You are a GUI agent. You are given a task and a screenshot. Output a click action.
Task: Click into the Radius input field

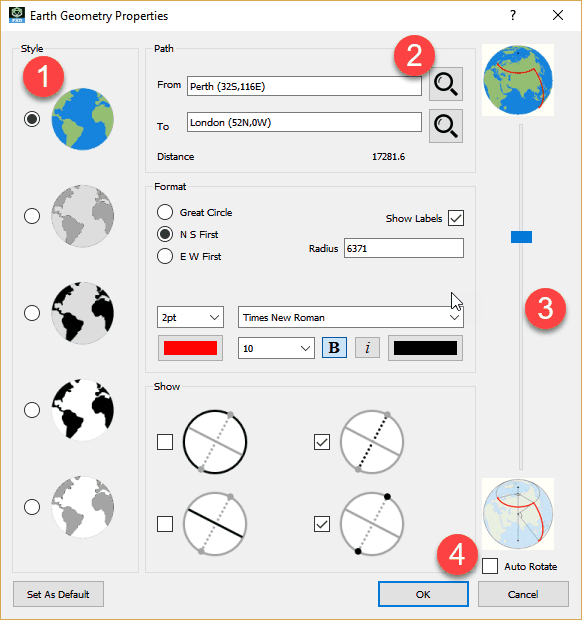click(404, 248)
